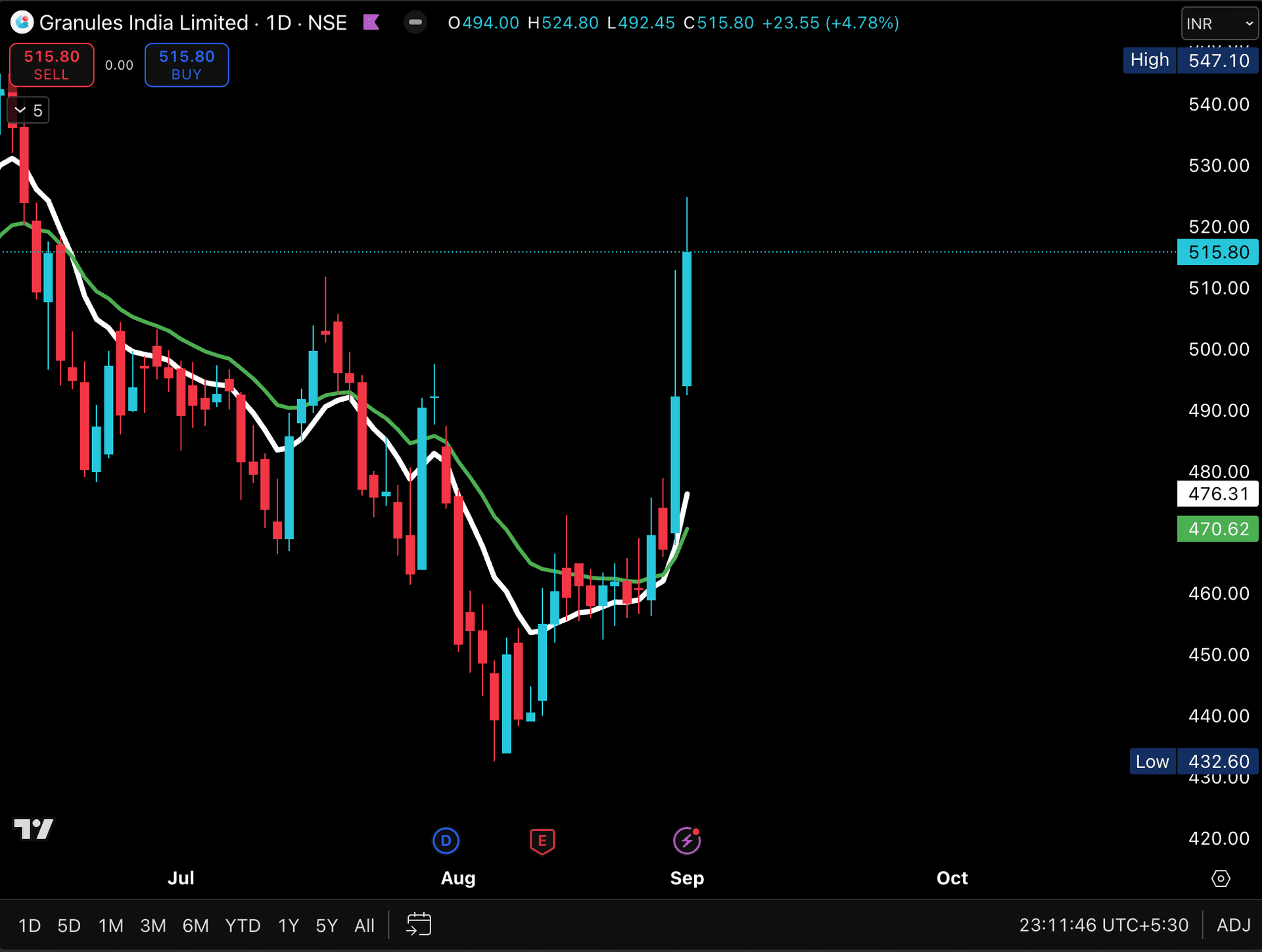1262x952 pixels.
Task: Click the Aug label on time axis
Action: point(458,878)
